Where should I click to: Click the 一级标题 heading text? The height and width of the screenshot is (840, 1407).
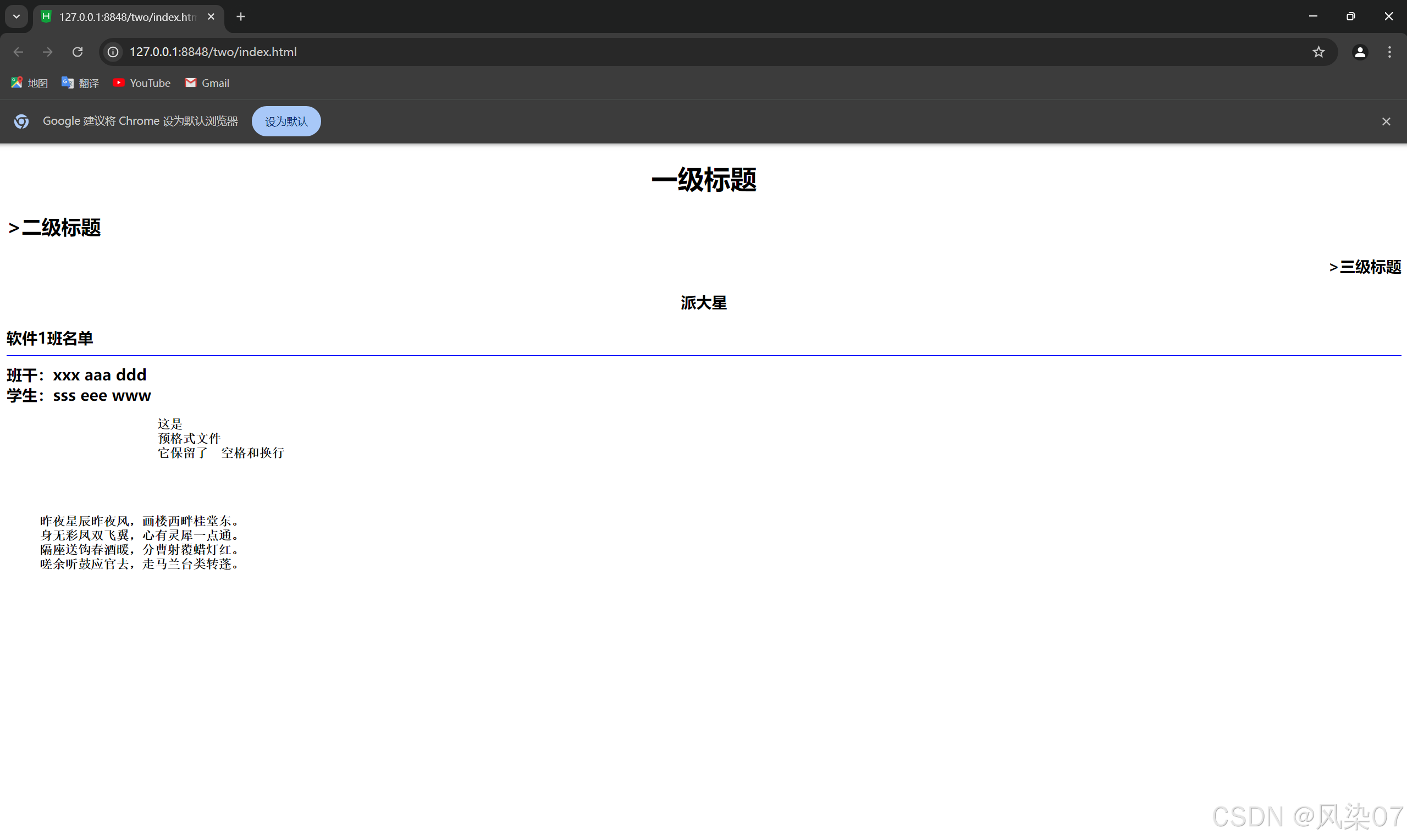pos(704,180)
